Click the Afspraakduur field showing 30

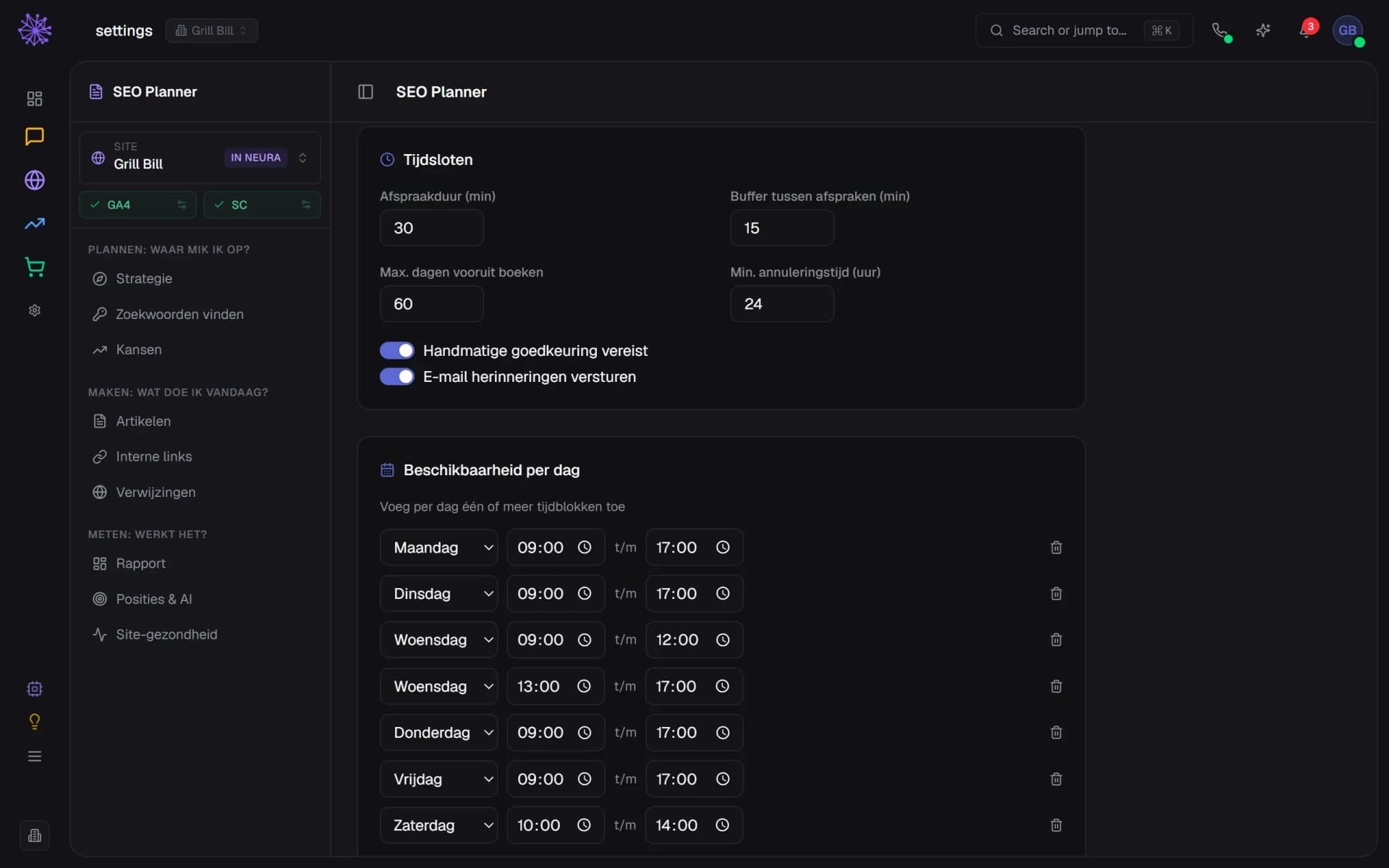[x=432, y=228]
